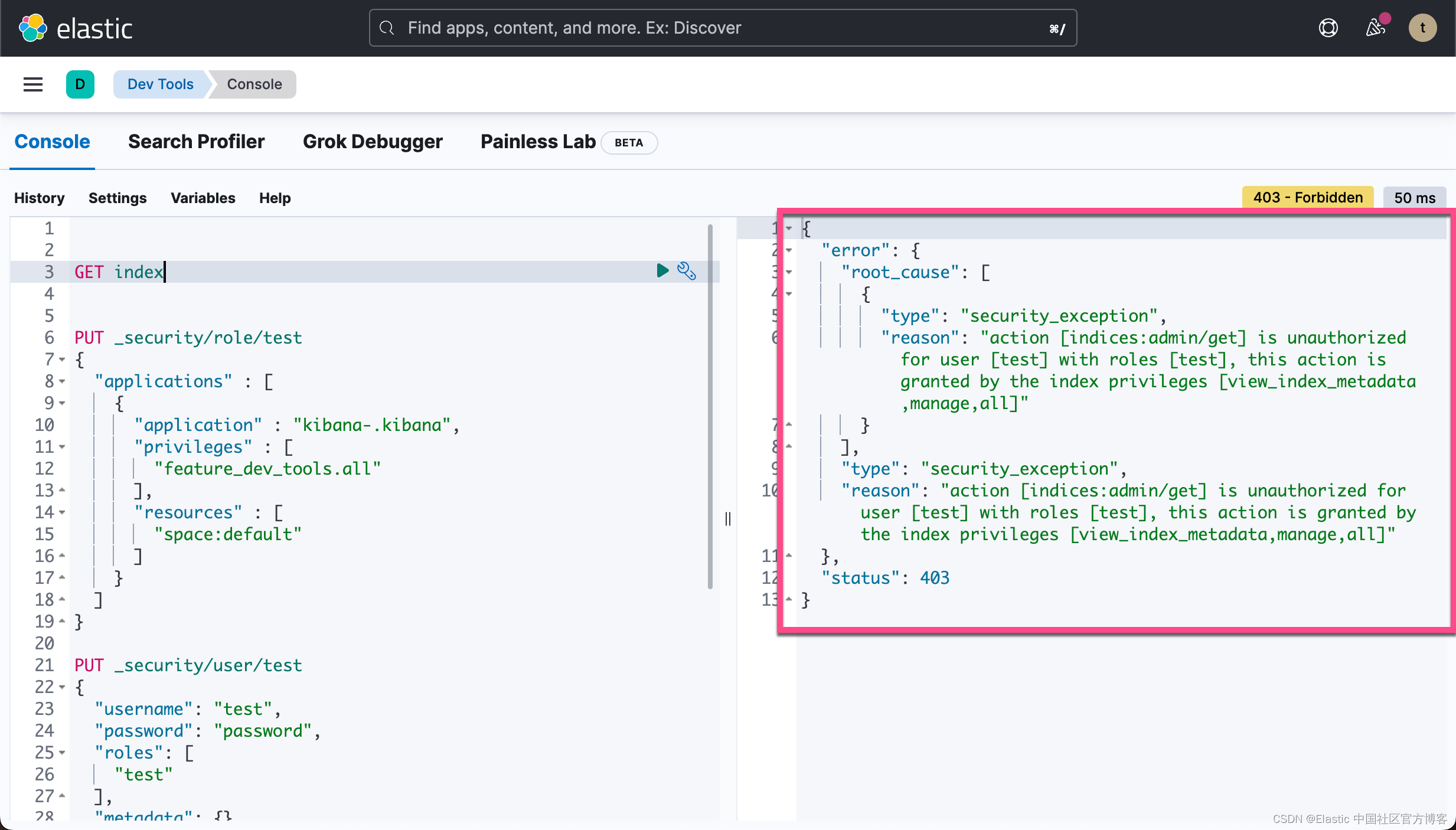The width and height of the screenshot is (1456, 830).
Task: Fold the error object in response
Action: [x=789, y=250]
